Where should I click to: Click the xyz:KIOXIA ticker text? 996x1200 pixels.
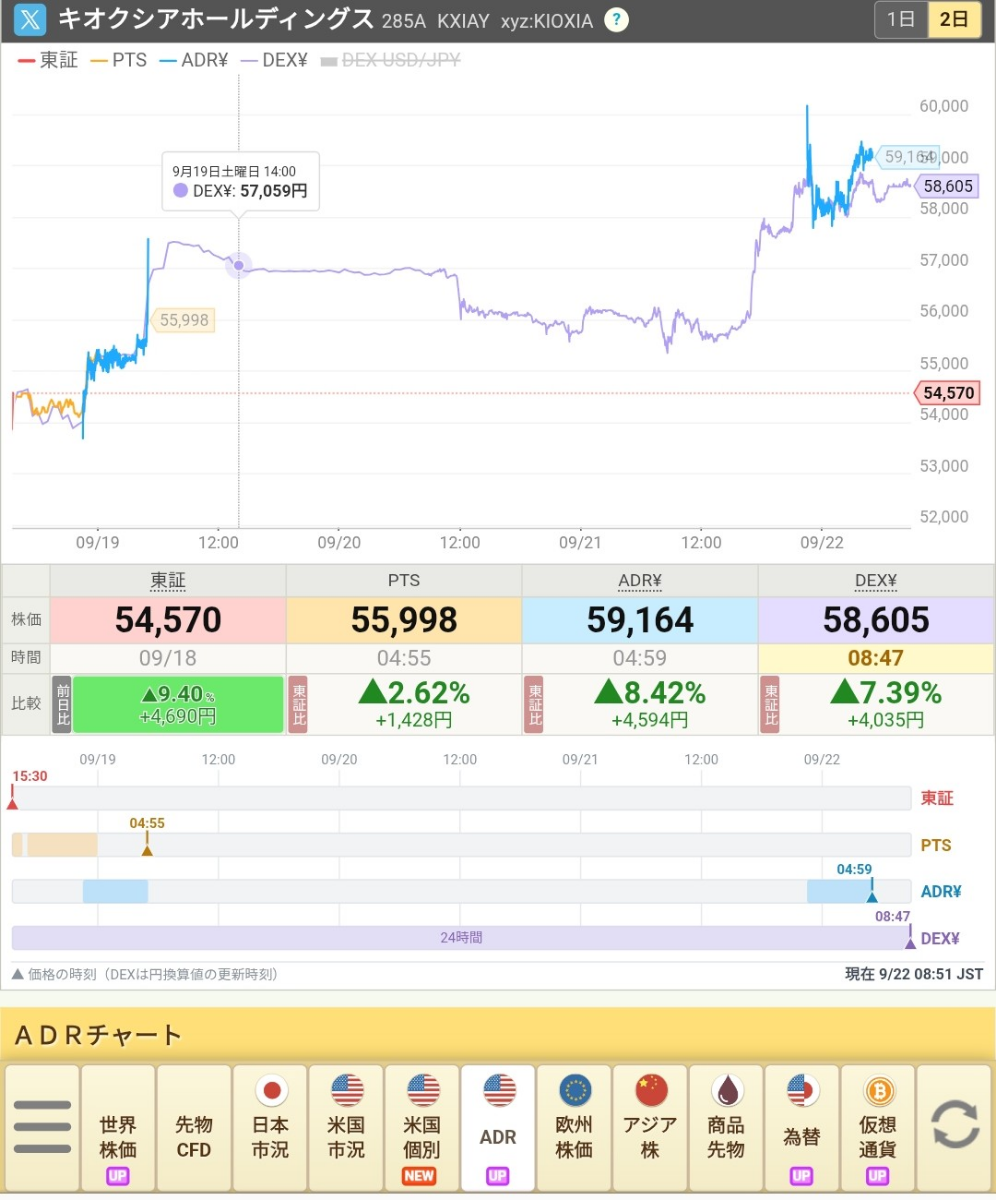coord(546,20)
